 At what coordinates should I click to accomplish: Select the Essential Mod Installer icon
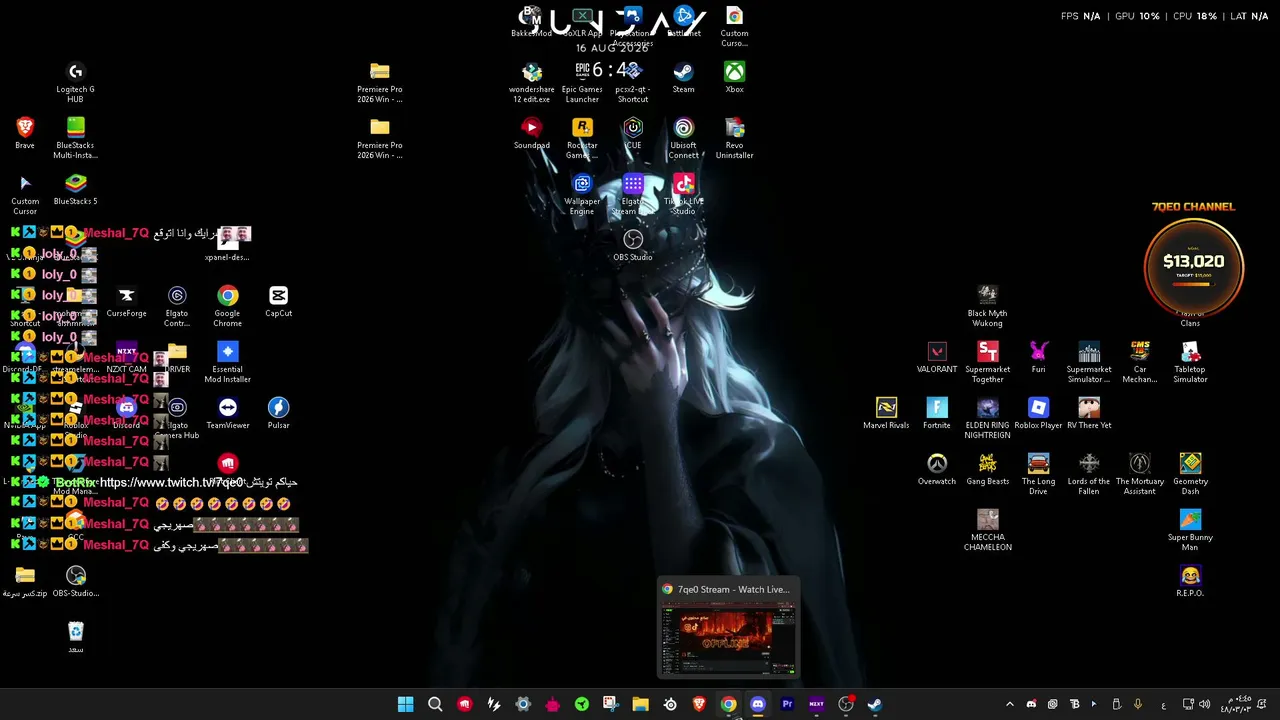227,362
